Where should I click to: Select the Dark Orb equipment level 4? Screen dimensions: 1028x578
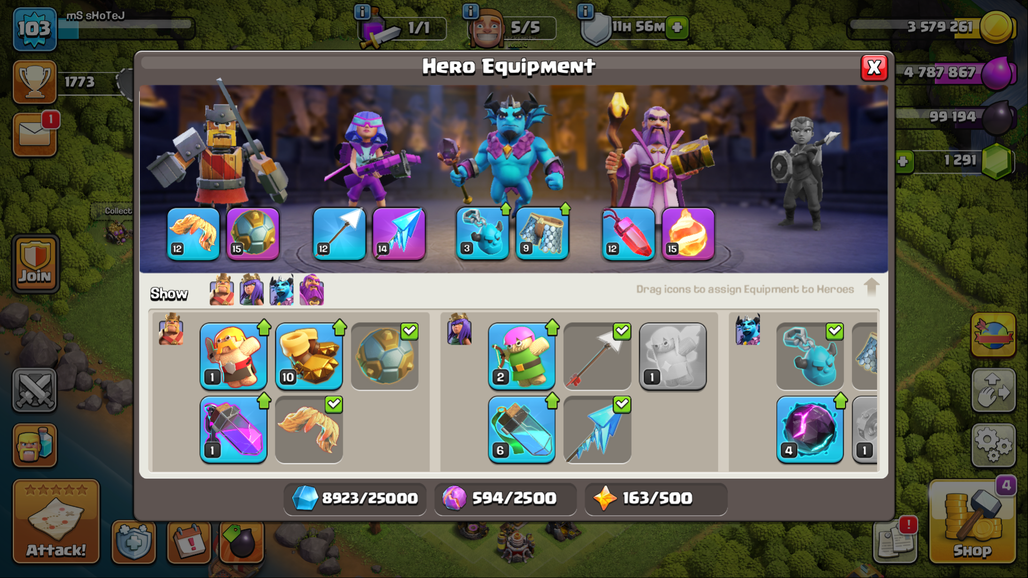pyautogui.click(x=810, y=429)
